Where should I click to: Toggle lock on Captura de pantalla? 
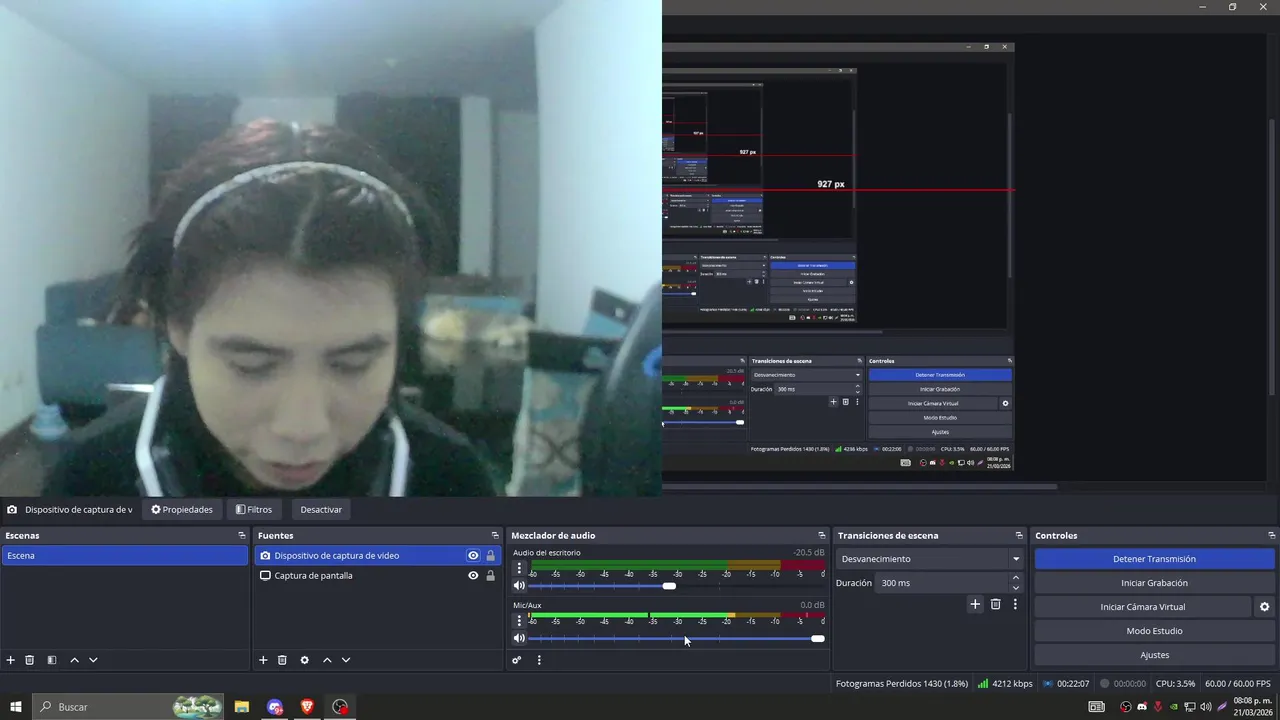(x=490, y=576)
